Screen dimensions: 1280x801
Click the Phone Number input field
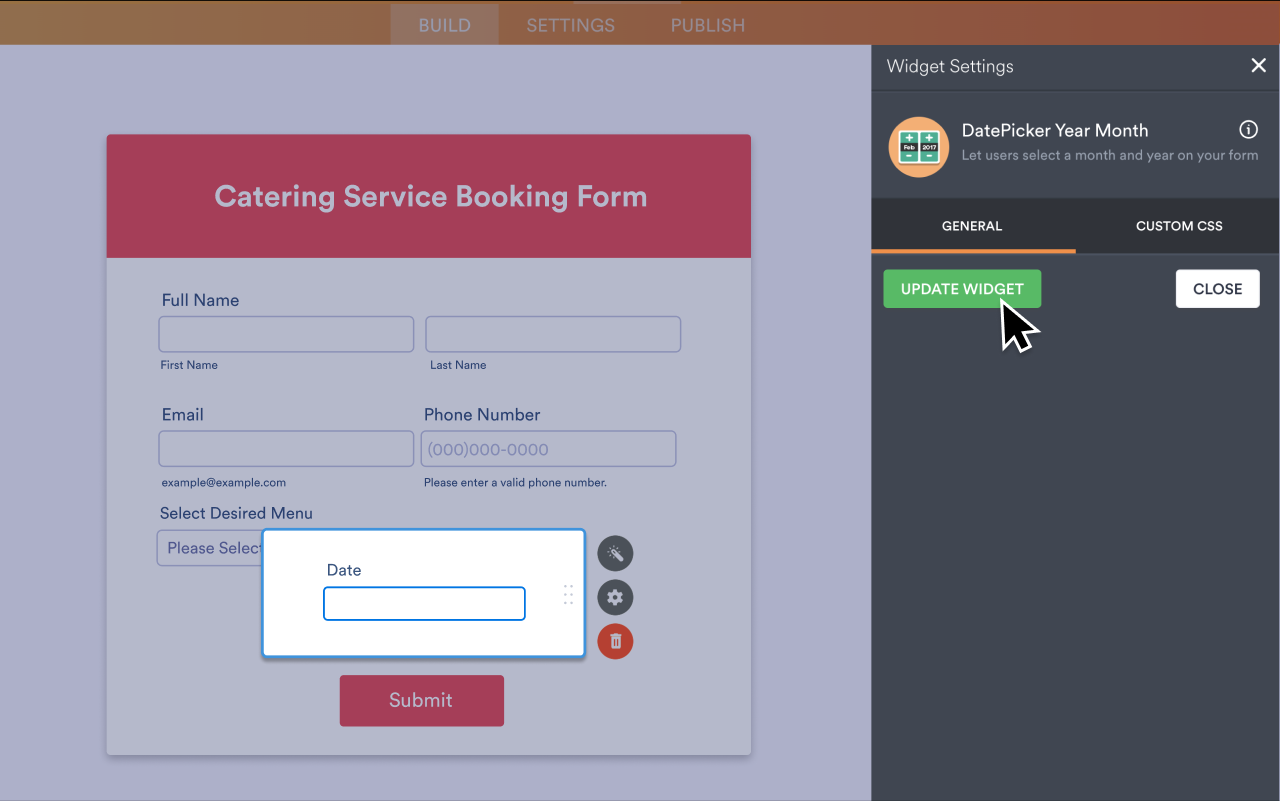pyautogui.click(x=548, y=448)
